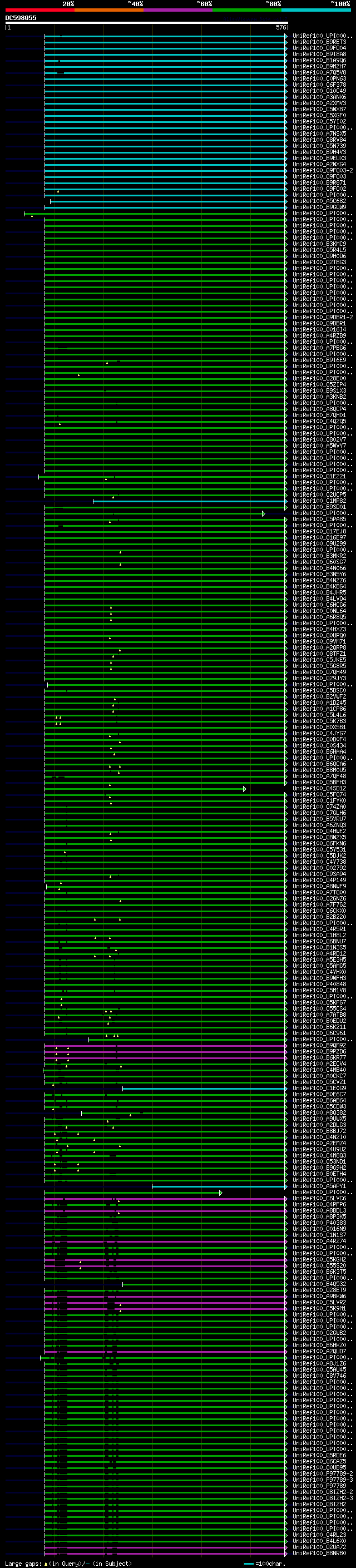Click the green ~80% legend color segment
The width and height of the screenshot is (356, 1568).
(x=247, y=11)
